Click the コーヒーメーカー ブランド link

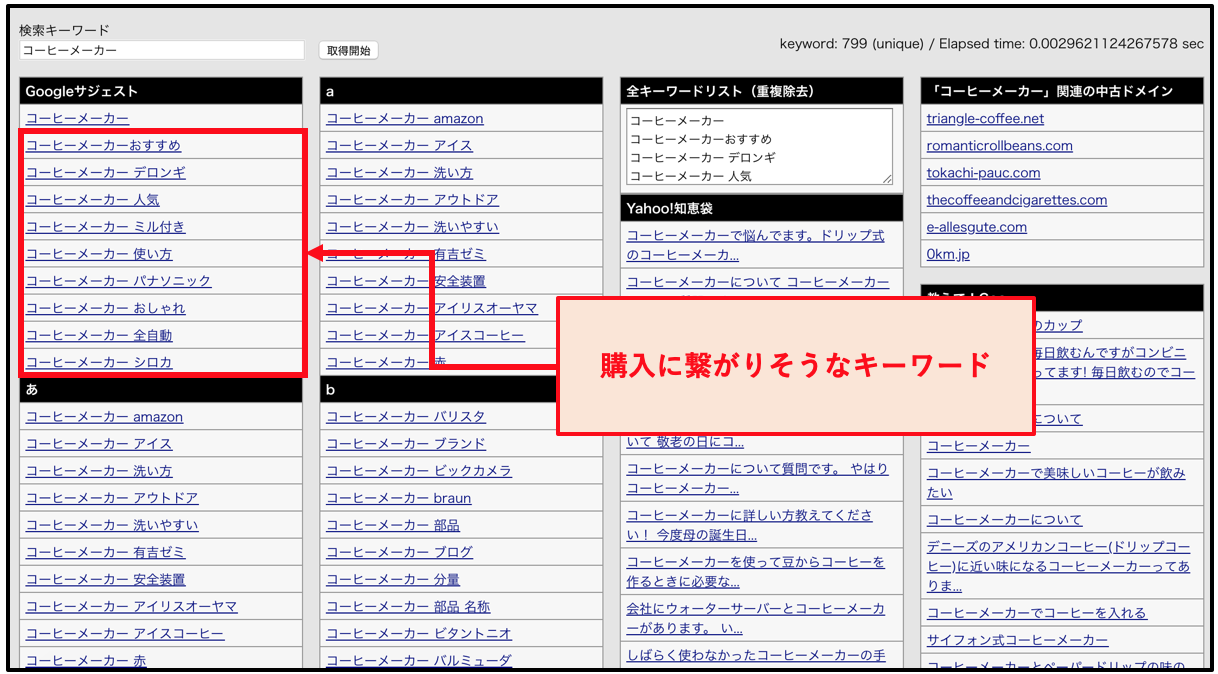[405, 444]
